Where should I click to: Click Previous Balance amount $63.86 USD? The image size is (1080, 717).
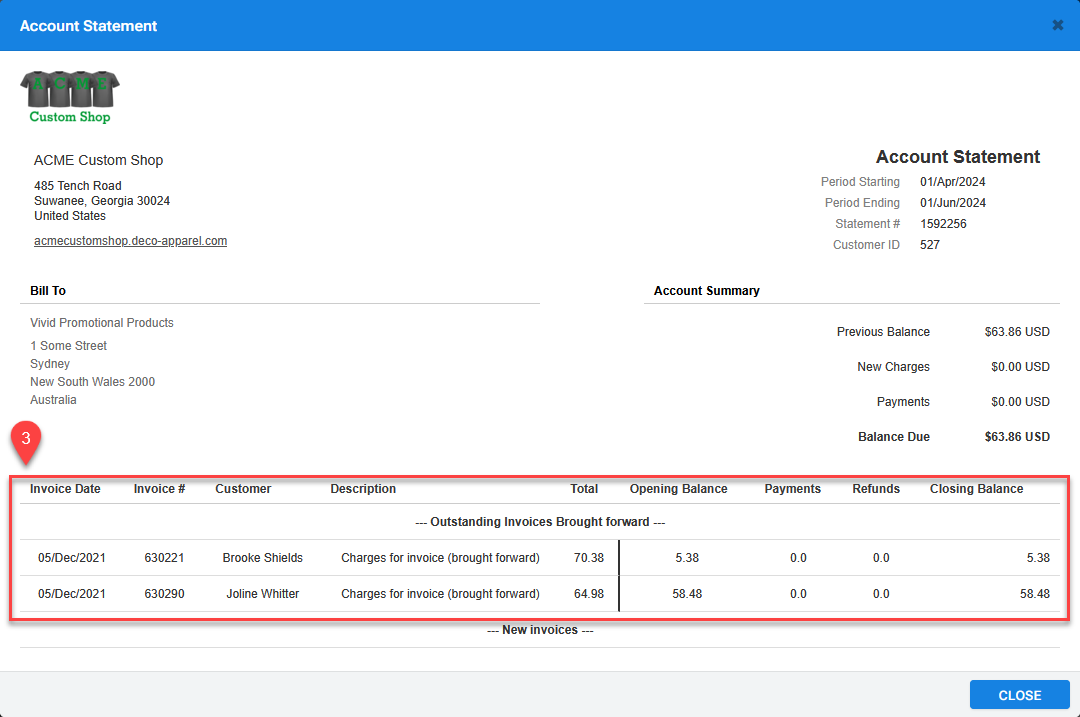1017,332
